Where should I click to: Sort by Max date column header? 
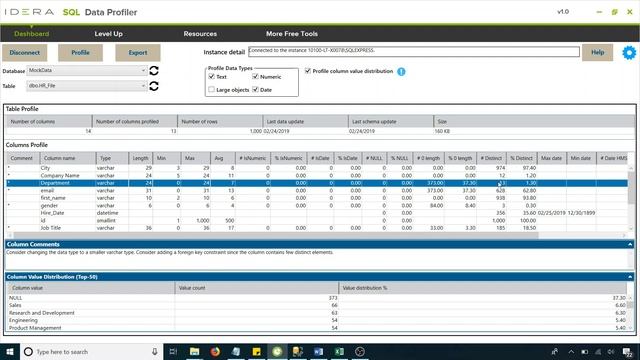coord(551,158)
